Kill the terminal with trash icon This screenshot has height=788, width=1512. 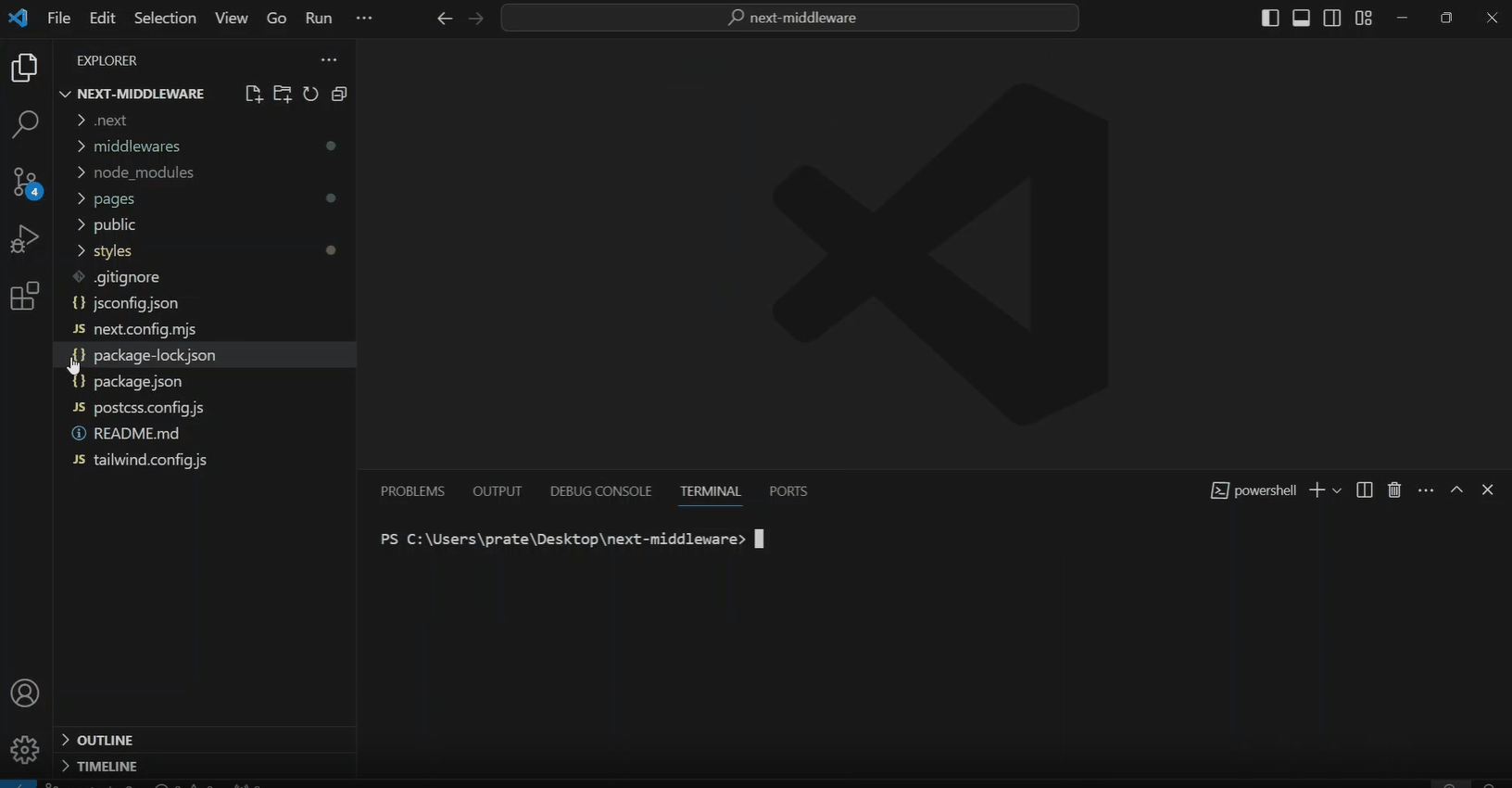tap(1395, 490)
